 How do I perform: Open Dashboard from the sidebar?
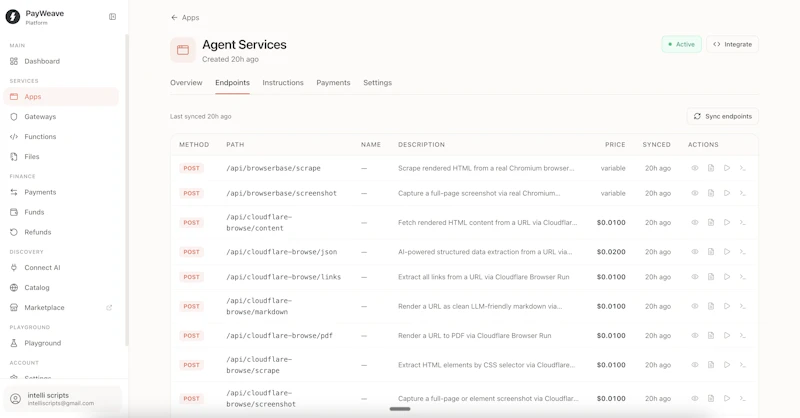tap(61, 61)
